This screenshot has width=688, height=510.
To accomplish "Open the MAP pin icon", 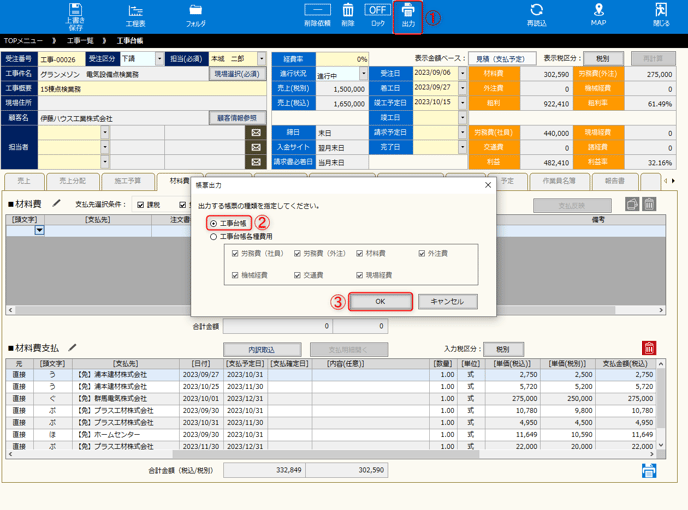I will pos(598,16).
